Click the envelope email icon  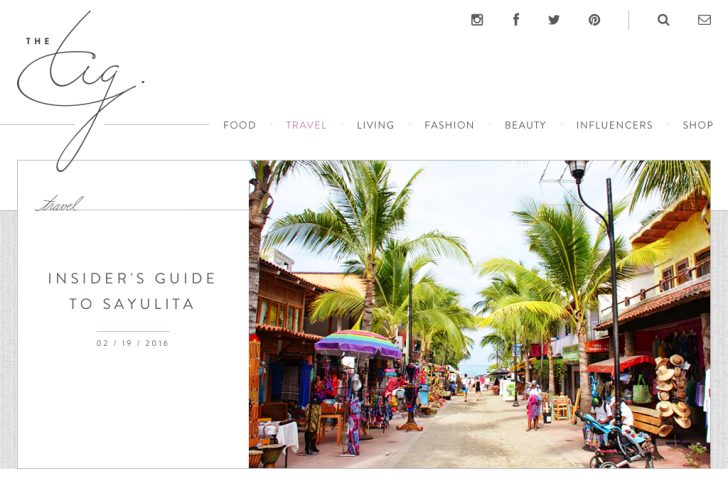click(x=704, y=20)
